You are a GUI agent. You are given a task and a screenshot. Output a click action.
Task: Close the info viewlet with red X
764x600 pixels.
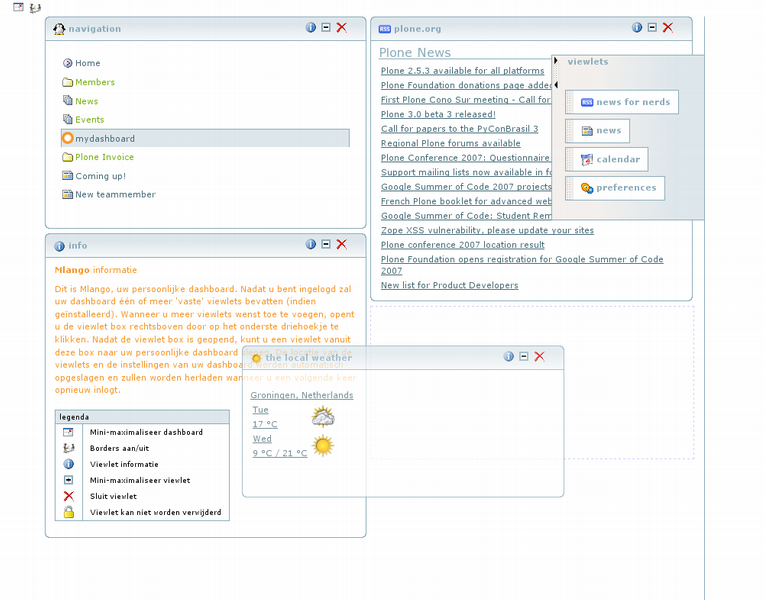coord(341,244)
